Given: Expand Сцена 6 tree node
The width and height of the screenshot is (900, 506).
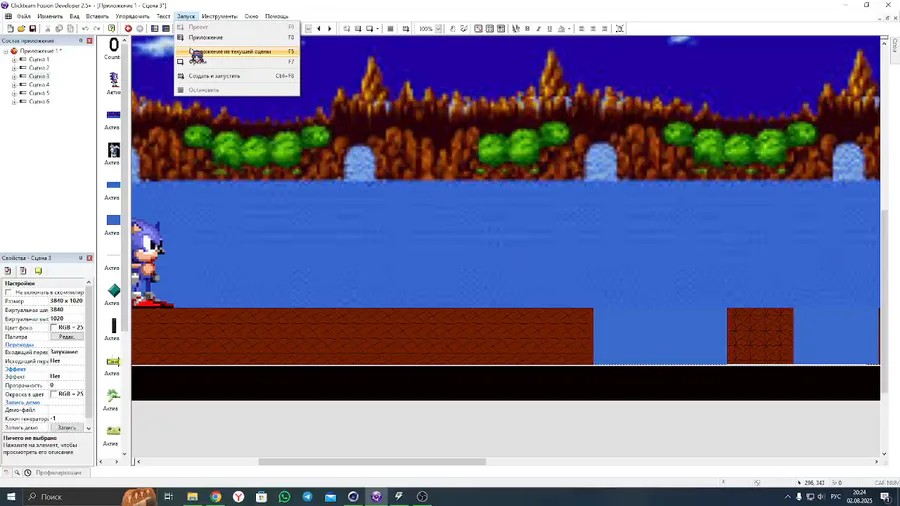Looking at the screenshot, I should (14, 102).
